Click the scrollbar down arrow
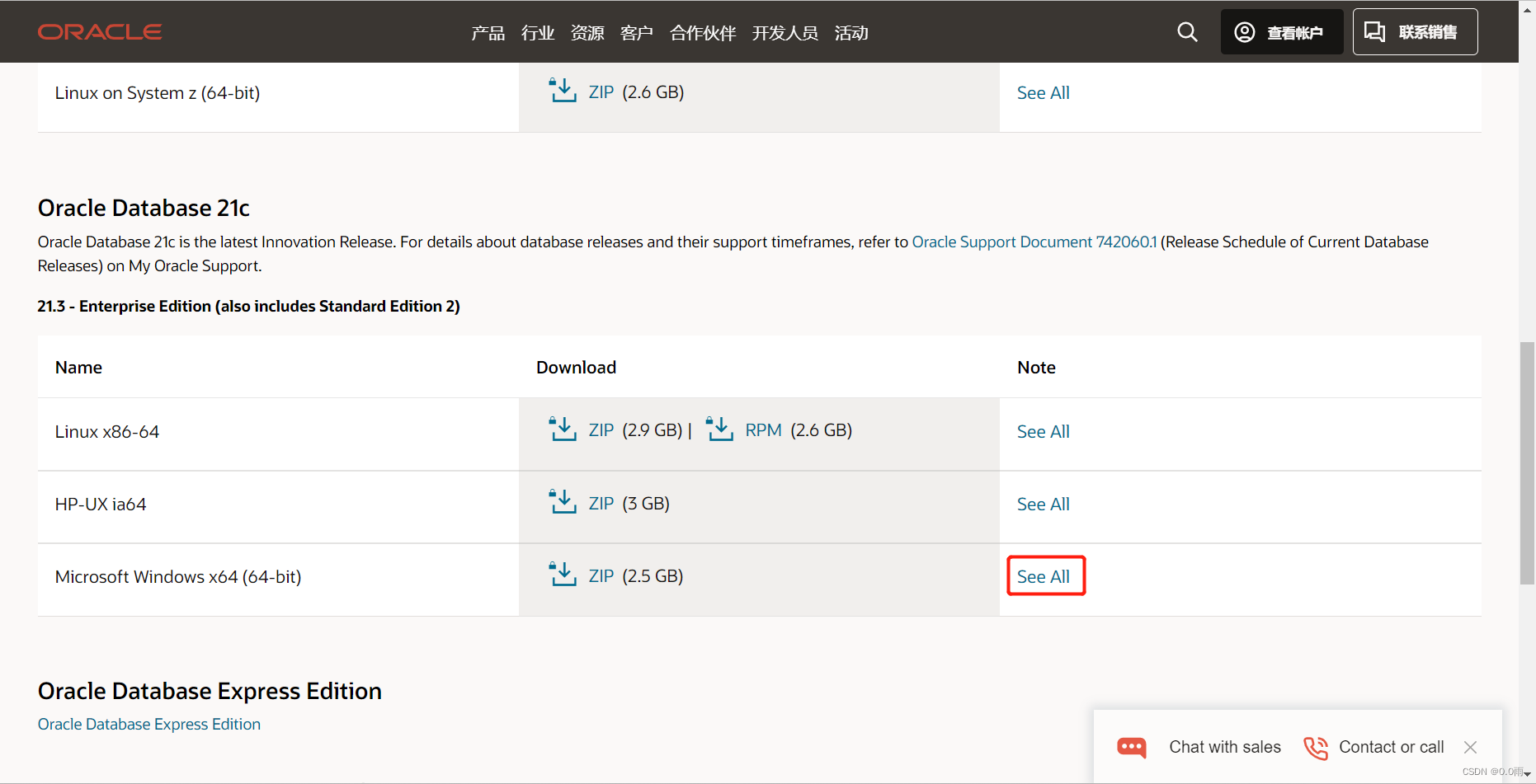Screen dimensions: 1536x784 pyautogui.click(x=1528, y=776)
